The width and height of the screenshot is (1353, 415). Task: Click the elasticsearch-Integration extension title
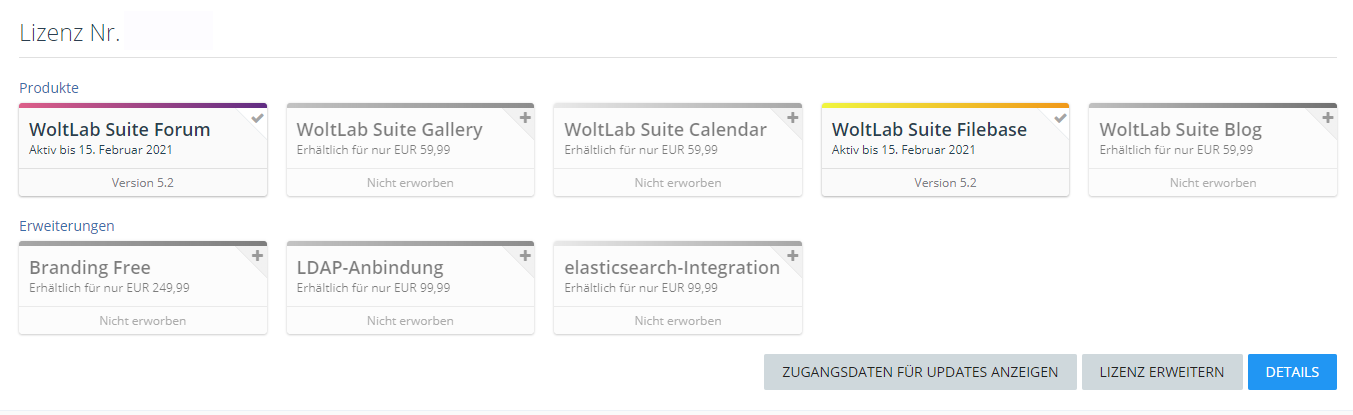click(x=672, y=268)
